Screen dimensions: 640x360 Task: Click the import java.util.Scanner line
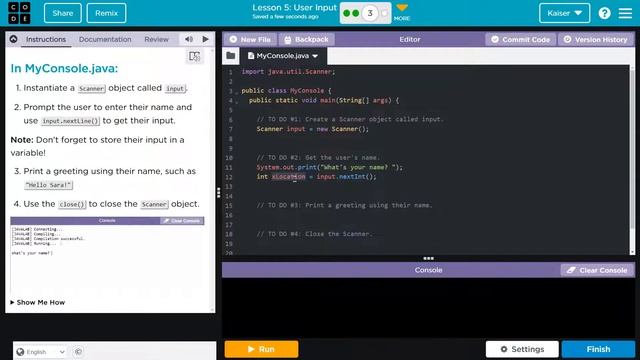(x=288, y=72)
